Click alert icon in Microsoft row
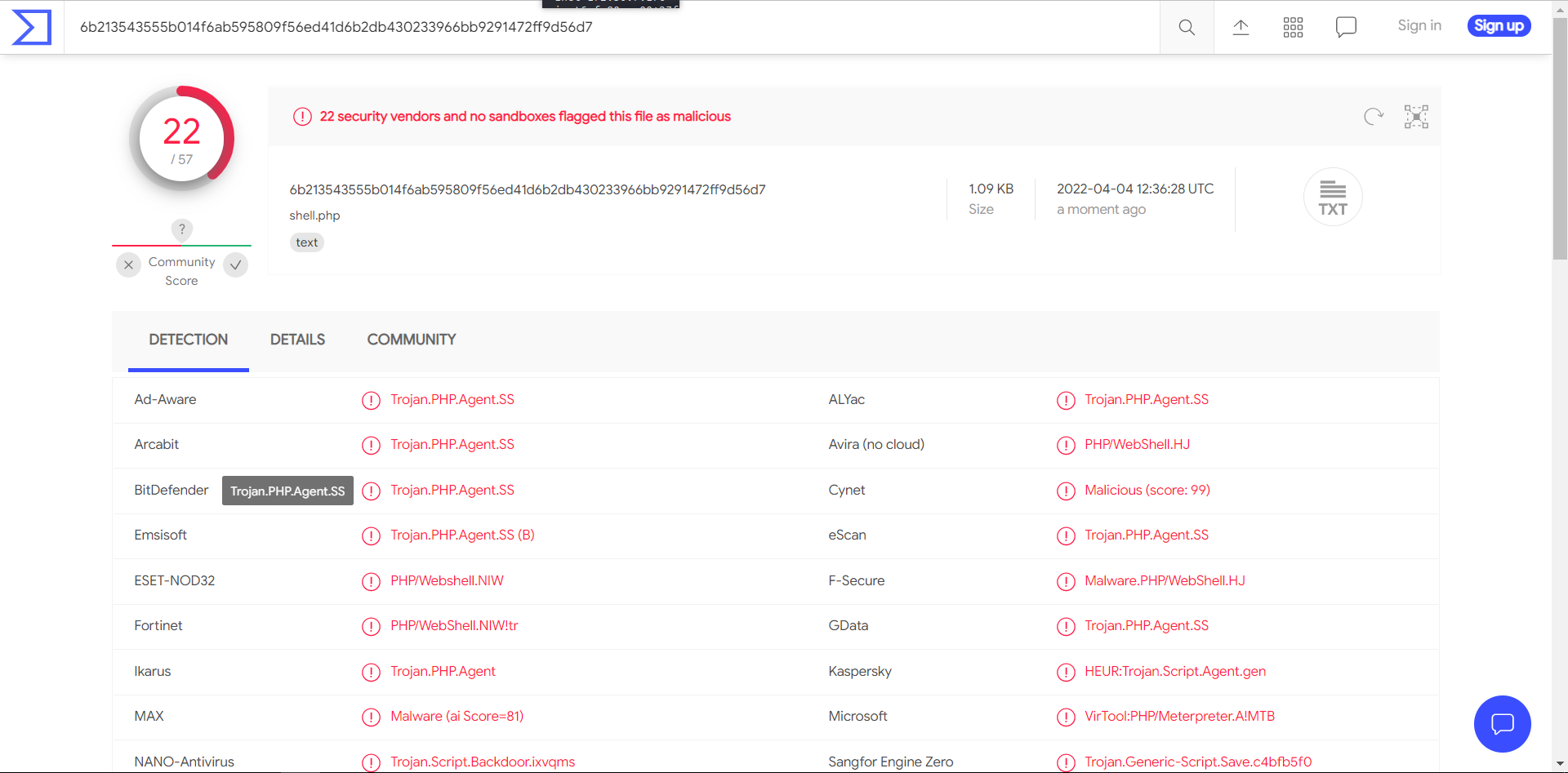 pyautogui.click(x=1066, y=717)
